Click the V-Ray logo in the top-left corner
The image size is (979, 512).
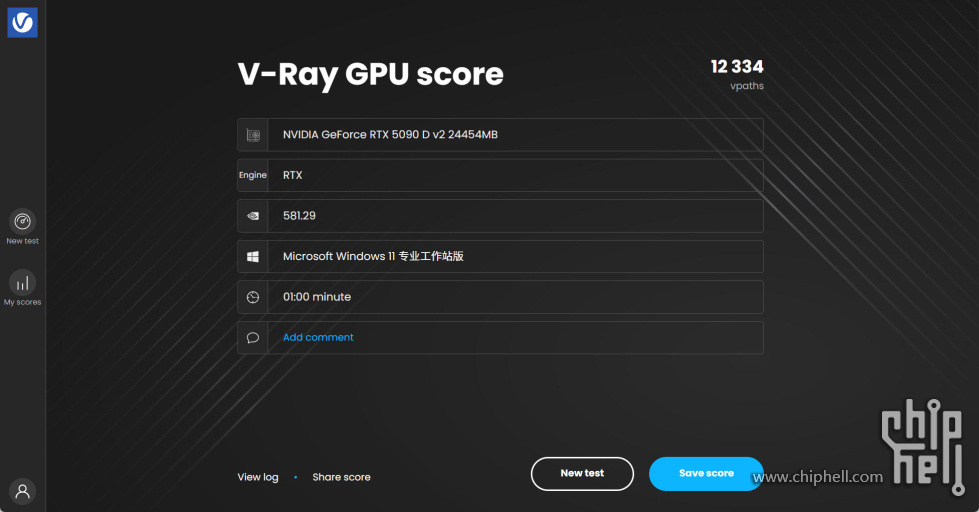pos(22,22)
